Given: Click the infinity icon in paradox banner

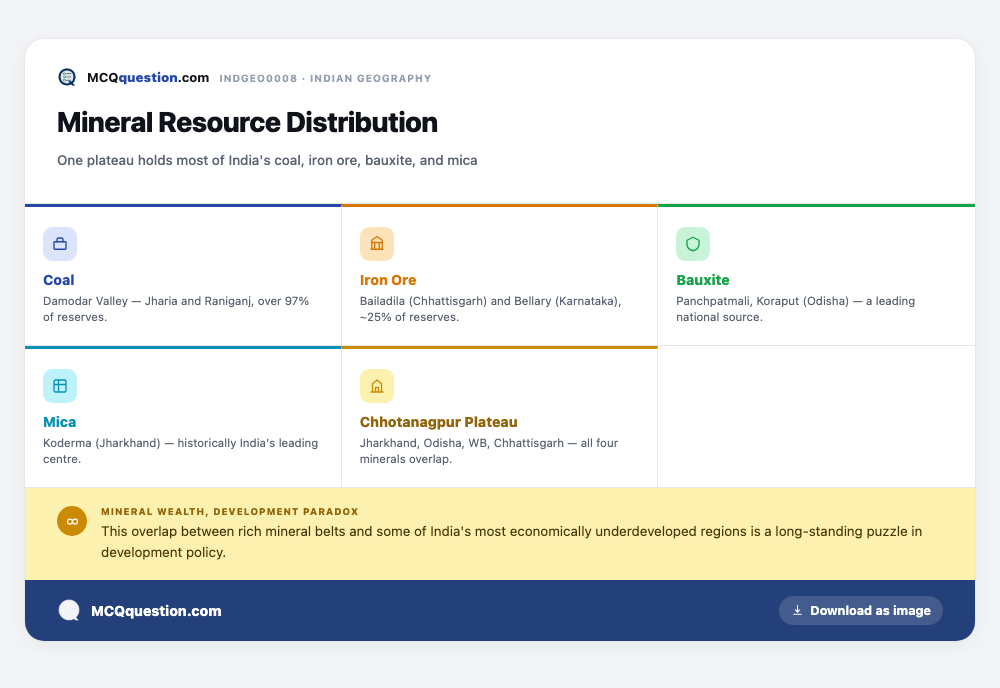Looking at the screenshot, I should 72,521.
